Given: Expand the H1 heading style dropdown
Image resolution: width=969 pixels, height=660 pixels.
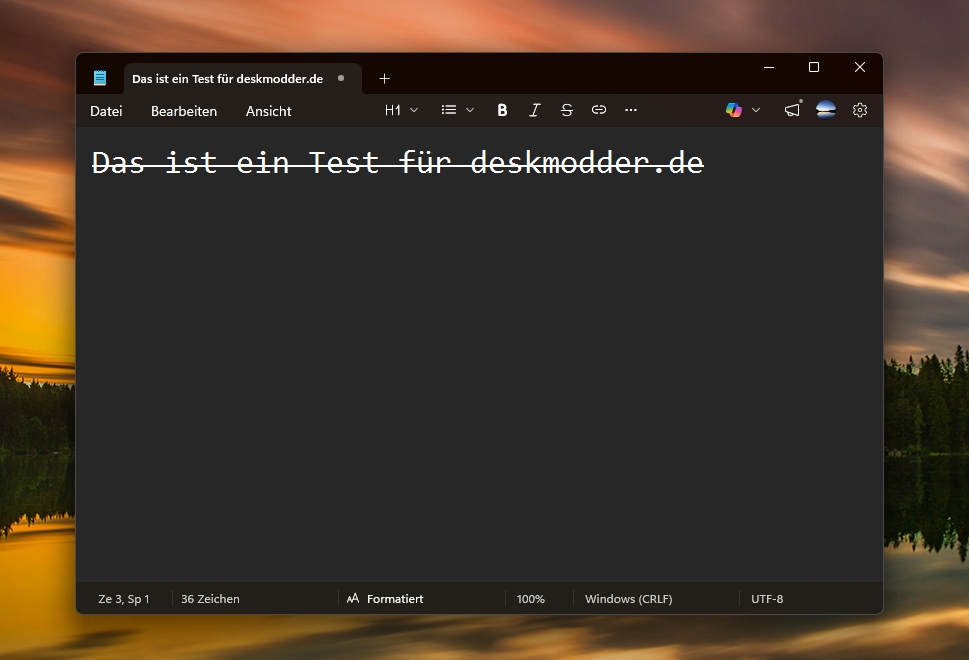Looking at the screenshot, I should (401, 110).
